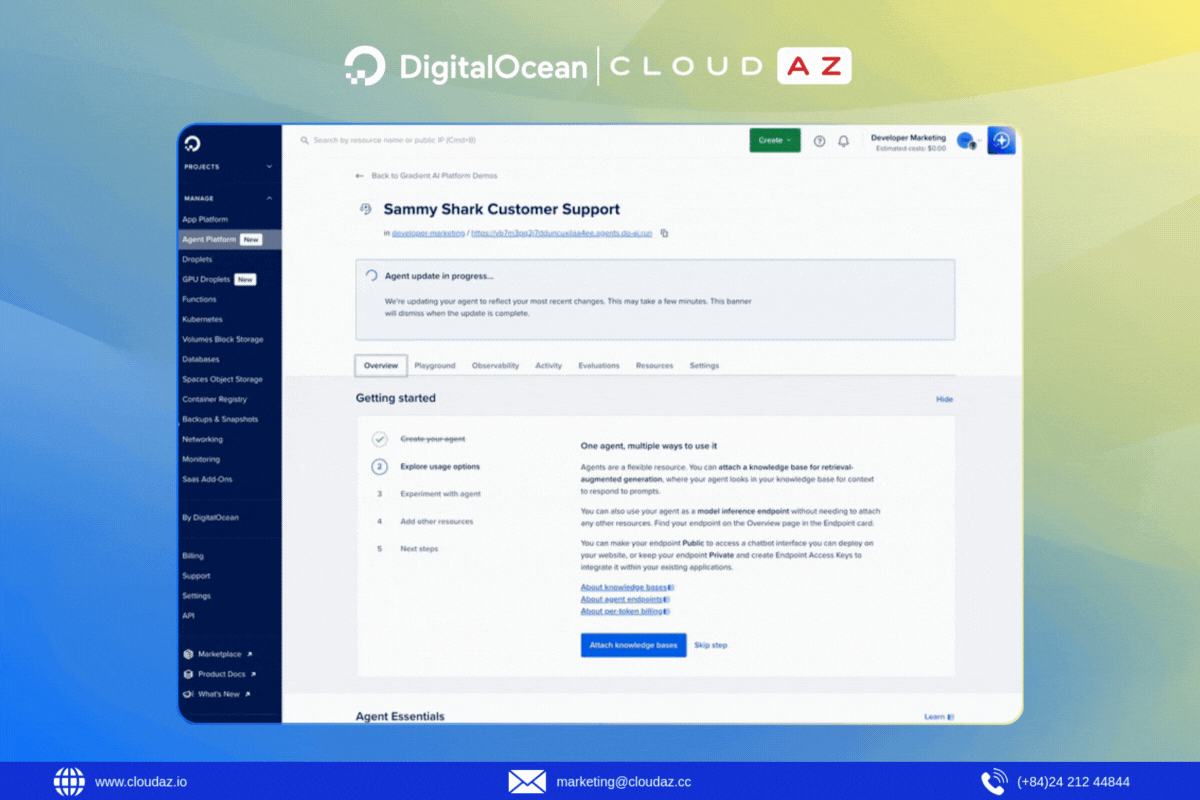Open Networking in the sidebar

202,439
